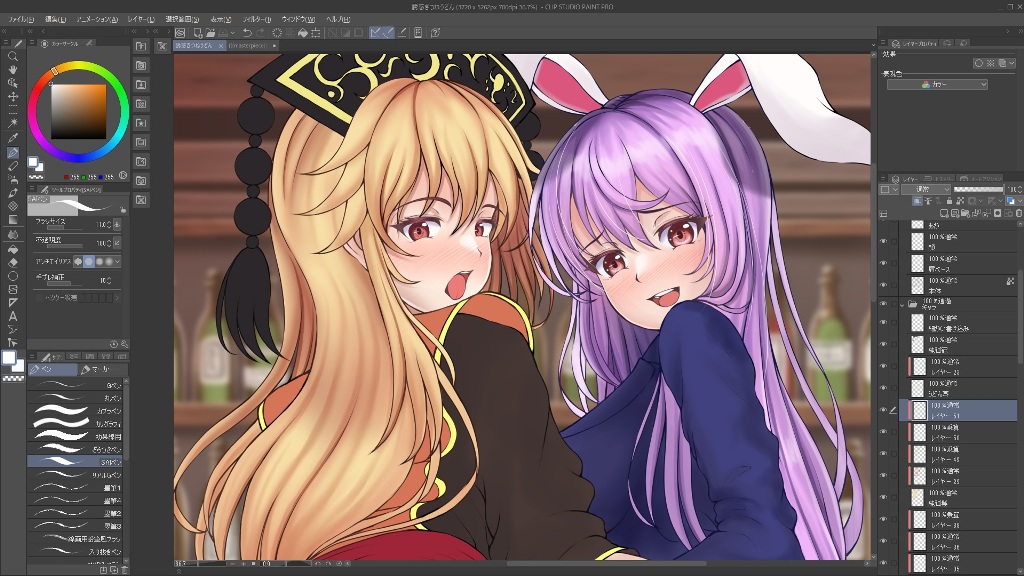Image resolution: width=1024 pixels, height=576 pixels.
Task: Open the ウィンドウ(W) menu
Action: [298, 20]
